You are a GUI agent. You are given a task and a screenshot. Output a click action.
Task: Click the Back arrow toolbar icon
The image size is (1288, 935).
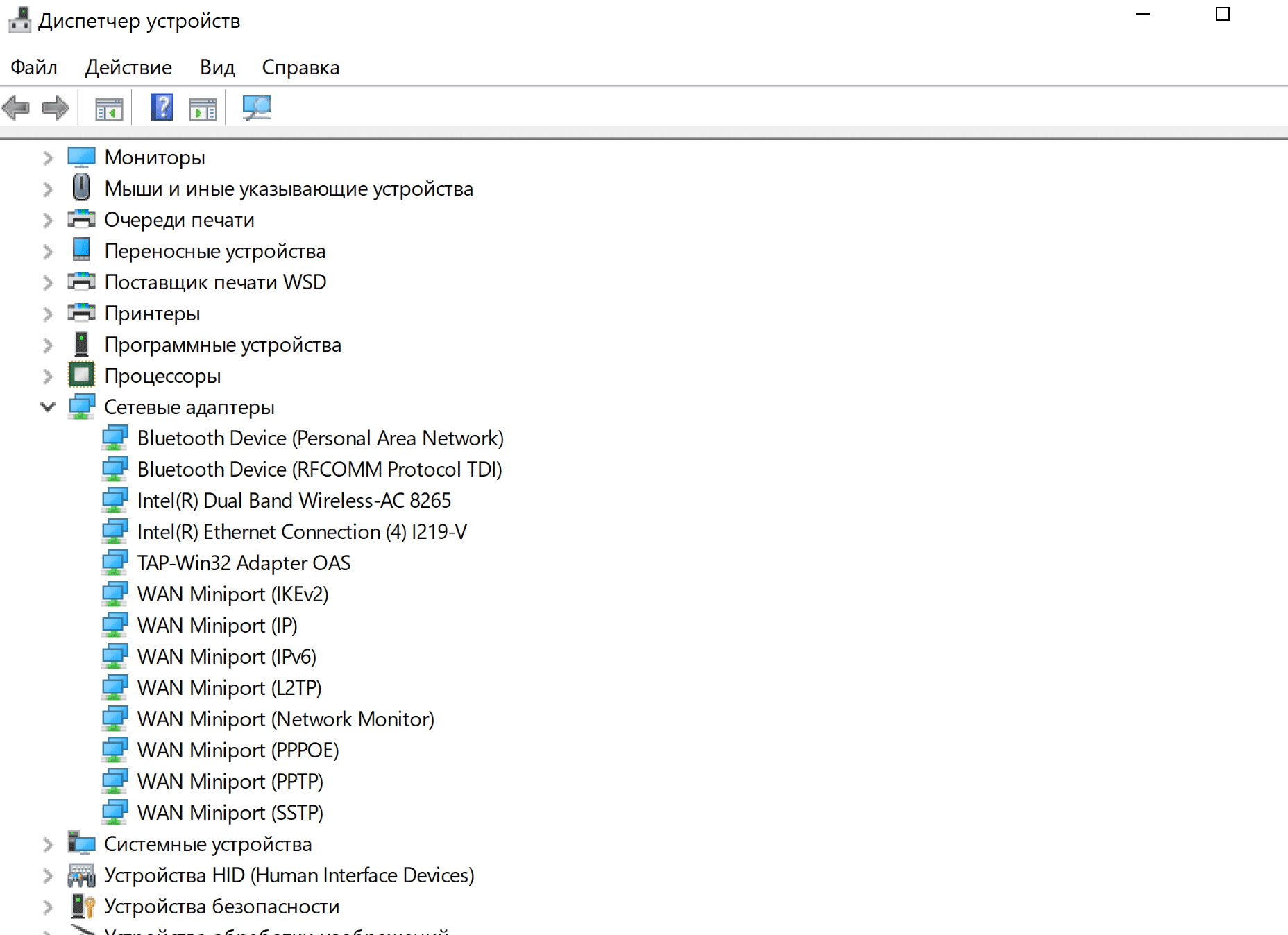click(16, 108)
